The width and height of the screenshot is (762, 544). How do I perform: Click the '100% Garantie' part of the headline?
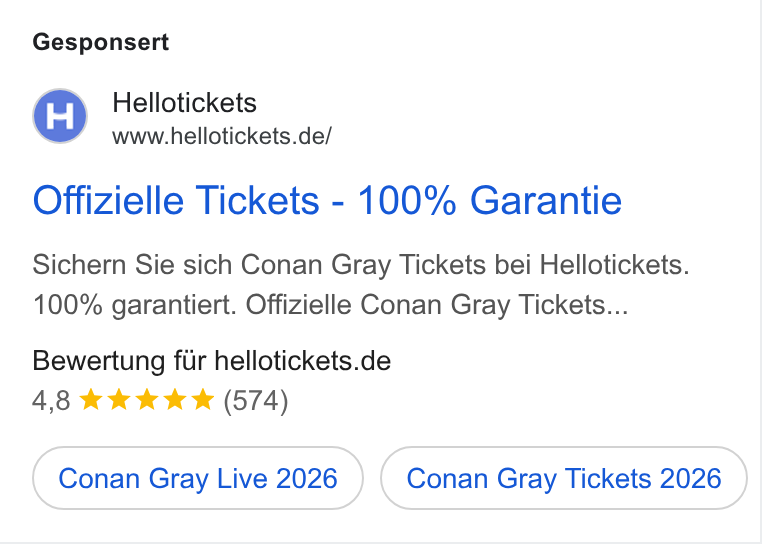click(x=490, y=200)
